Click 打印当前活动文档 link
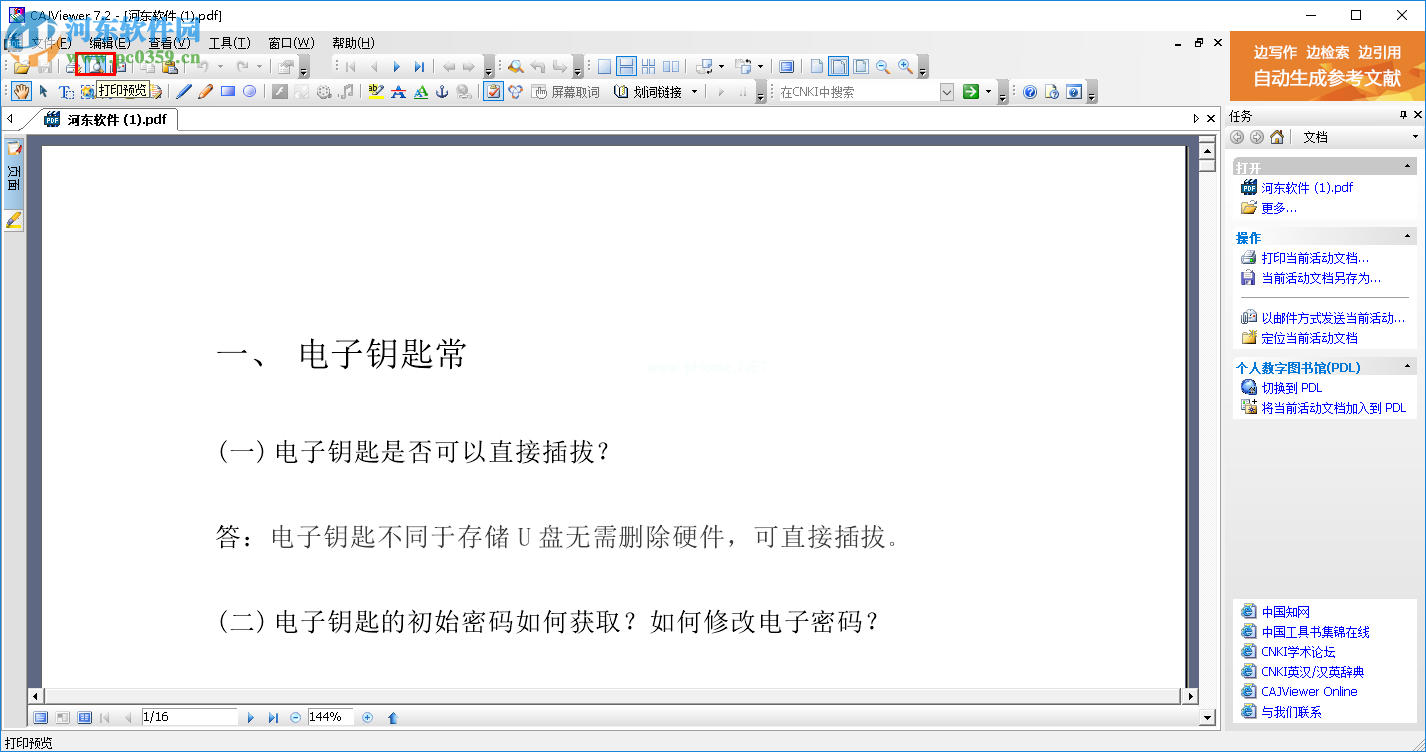1426x752 pixels. (1315, 258)
